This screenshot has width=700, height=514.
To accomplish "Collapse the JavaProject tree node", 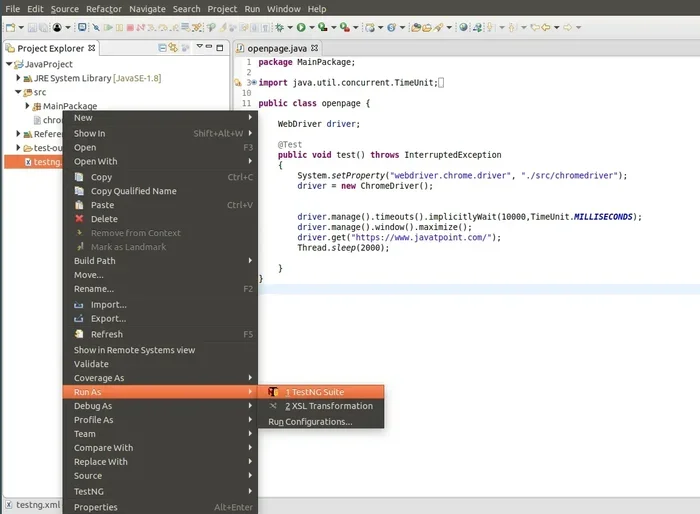I will point(8,64).
